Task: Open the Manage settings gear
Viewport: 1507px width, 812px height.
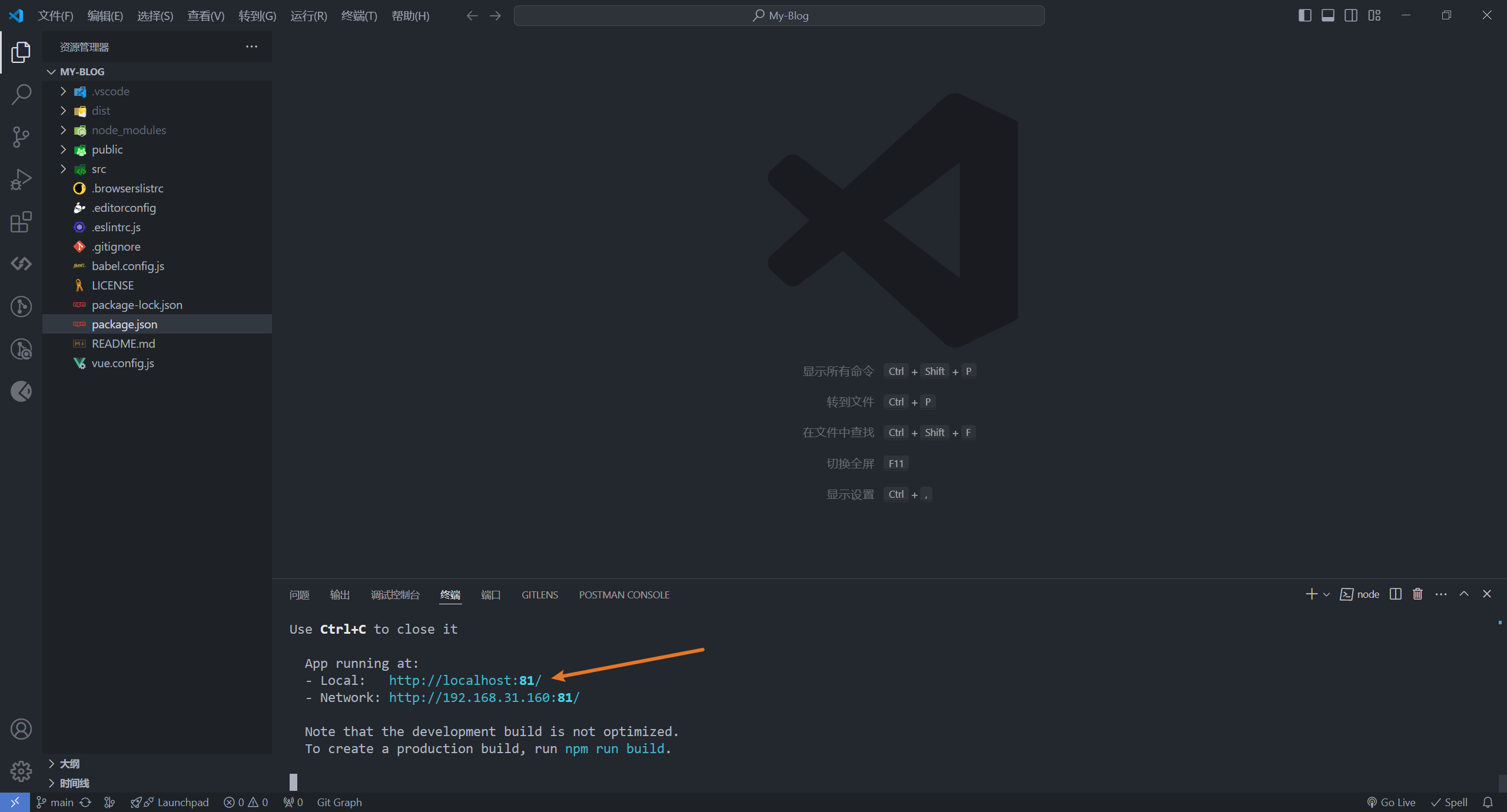Action: click(21, 771)
